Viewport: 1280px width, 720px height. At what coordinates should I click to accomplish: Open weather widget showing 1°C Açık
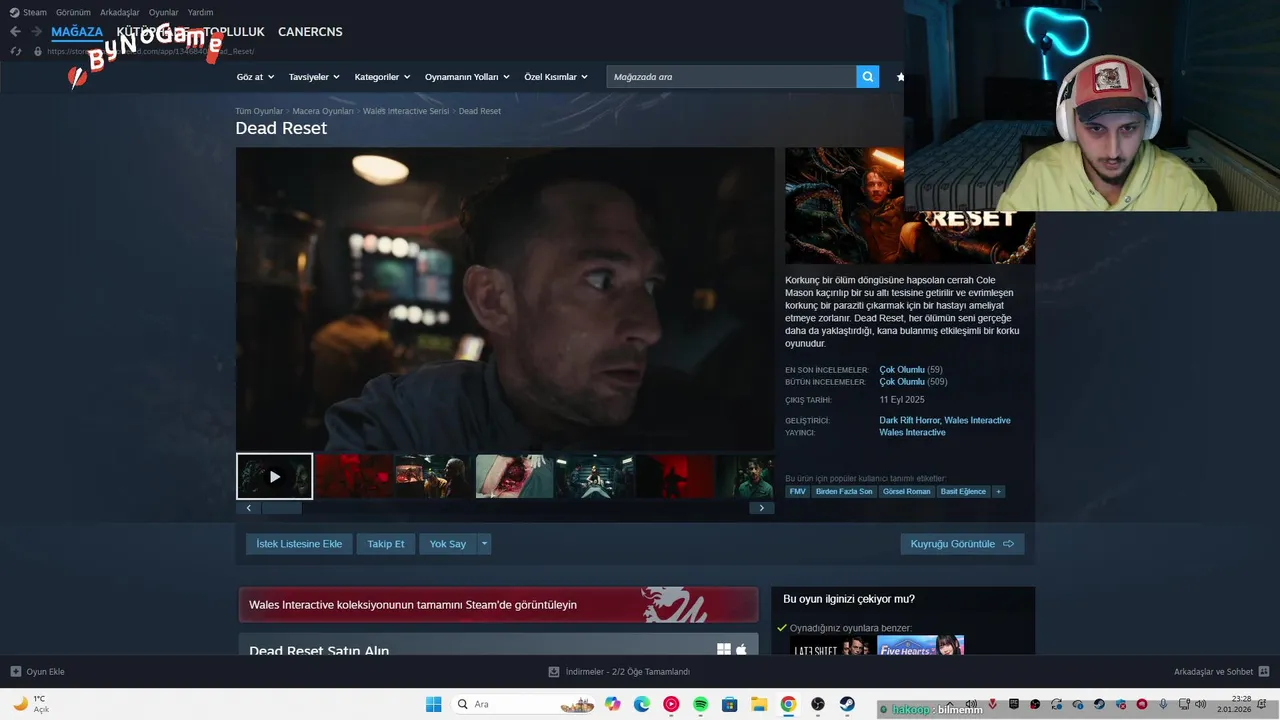[30, 704]
